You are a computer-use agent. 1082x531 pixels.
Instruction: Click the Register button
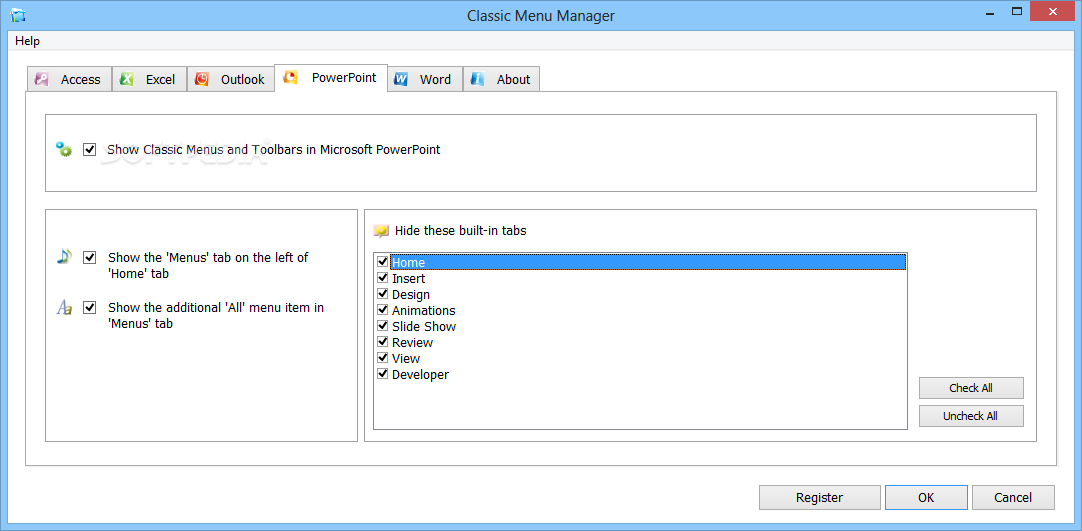point(819,497)
